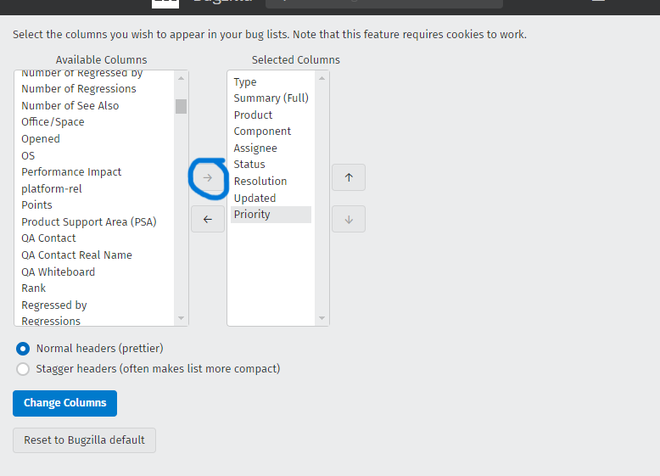
Task: Click Available Columns scrollbar down arrow
Action: (181, 318)
